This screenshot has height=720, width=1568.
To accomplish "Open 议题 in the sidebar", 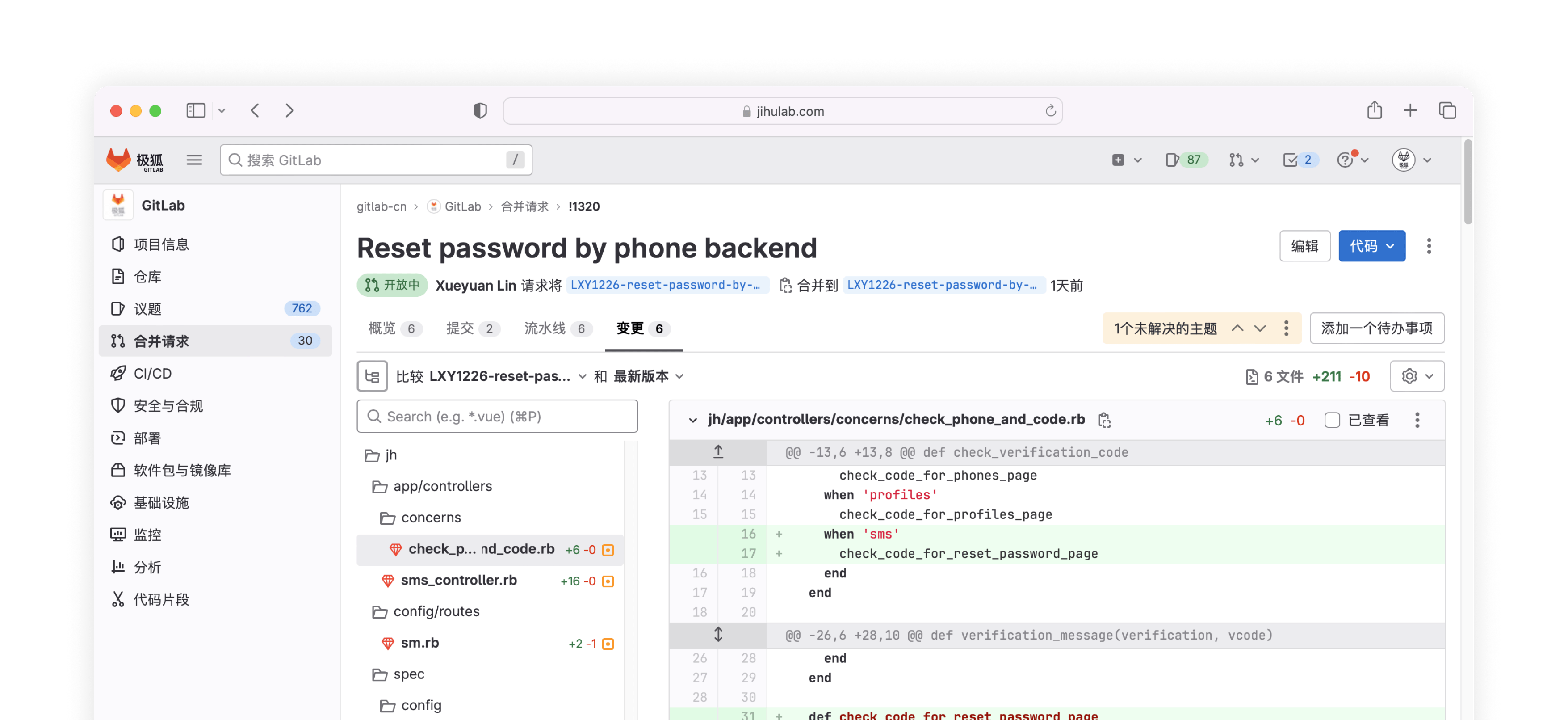I will [x=215, y=309].
